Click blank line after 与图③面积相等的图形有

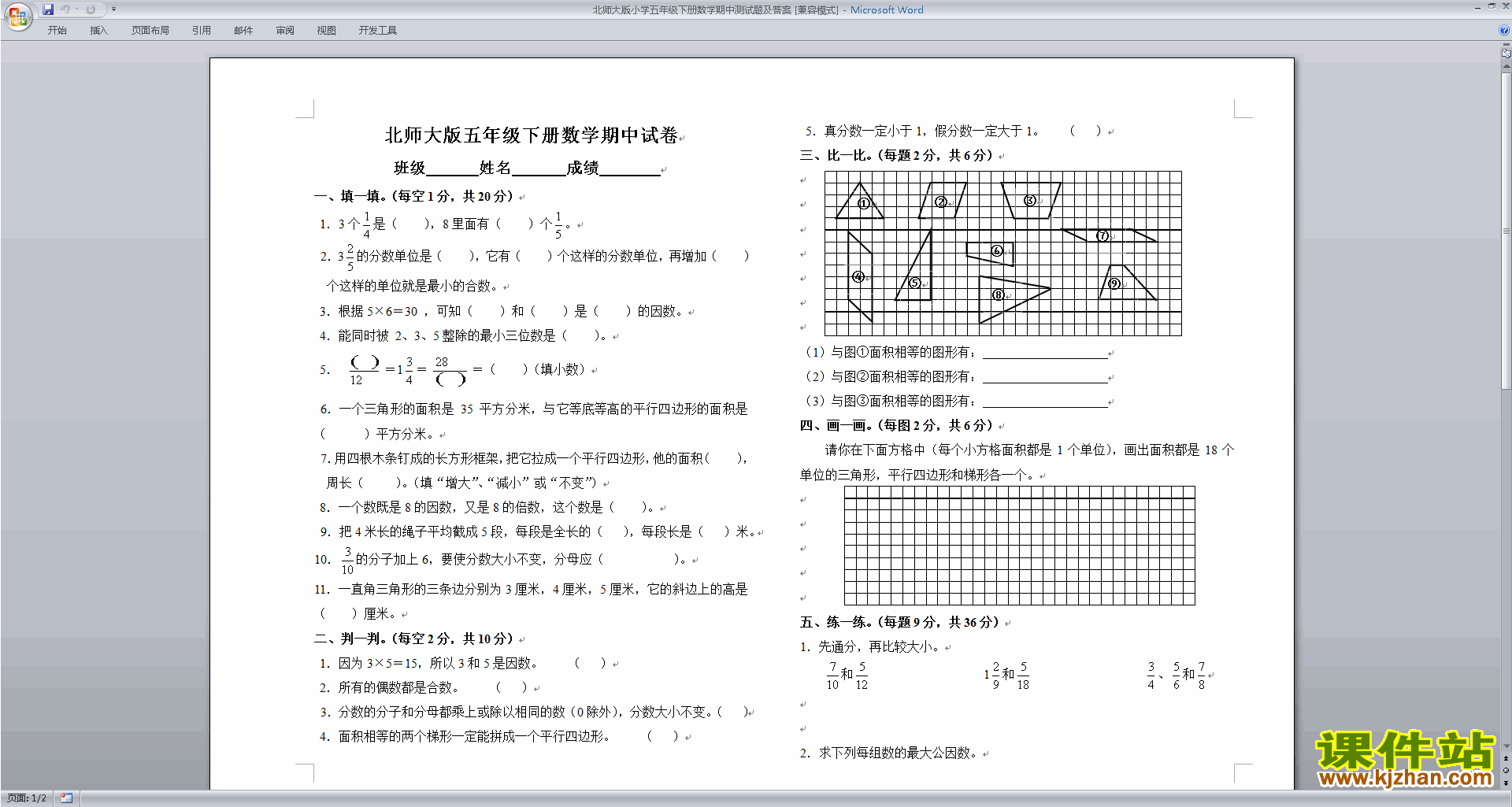(1045, 402)
